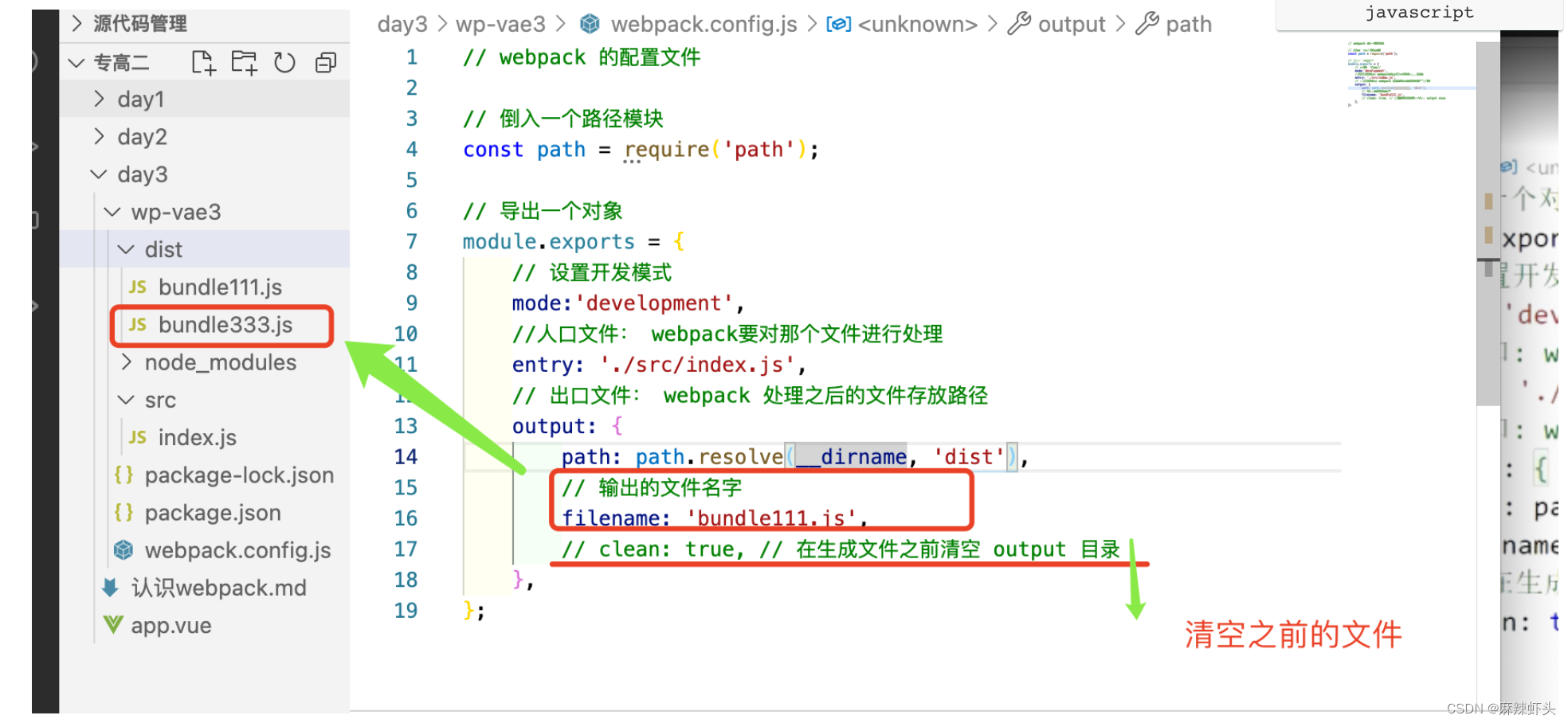The image size is (1568, 723).
Task: Click the clean: true comment on line 17
Action: (x=841, y=549)
